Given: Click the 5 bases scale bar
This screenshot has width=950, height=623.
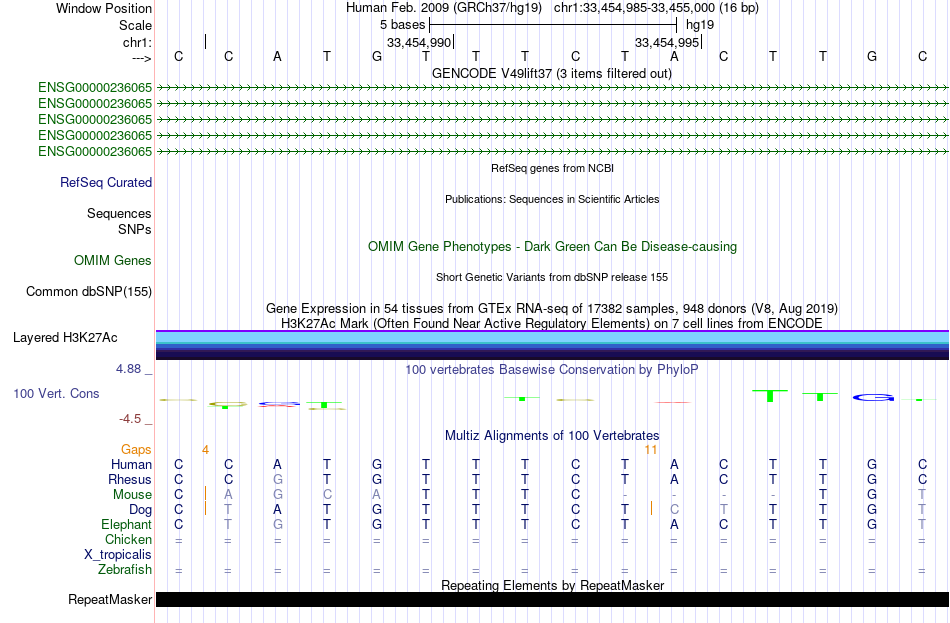Looking at the screenshot, I should [x=553, y=25].
